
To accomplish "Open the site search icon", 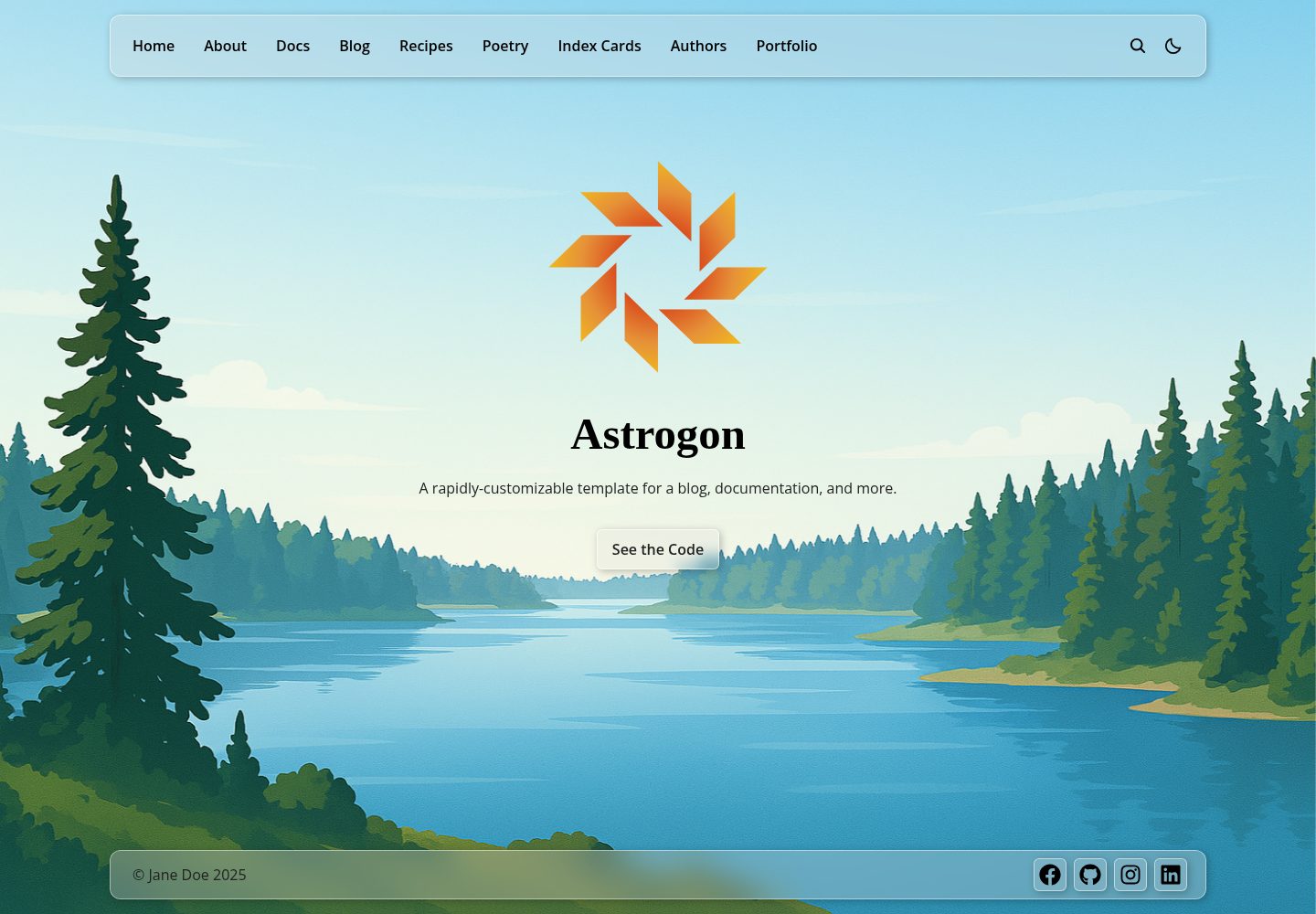I will (x=1138, y=46).
